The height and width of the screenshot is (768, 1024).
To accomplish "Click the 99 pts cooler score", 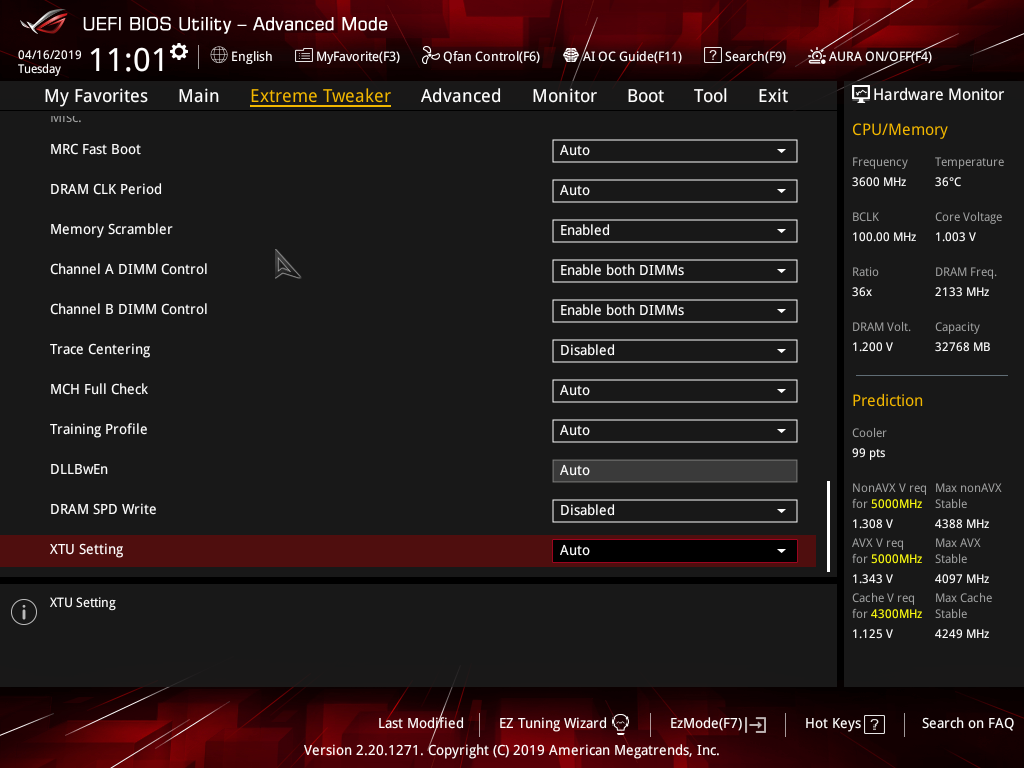I will tap(869, 453).
